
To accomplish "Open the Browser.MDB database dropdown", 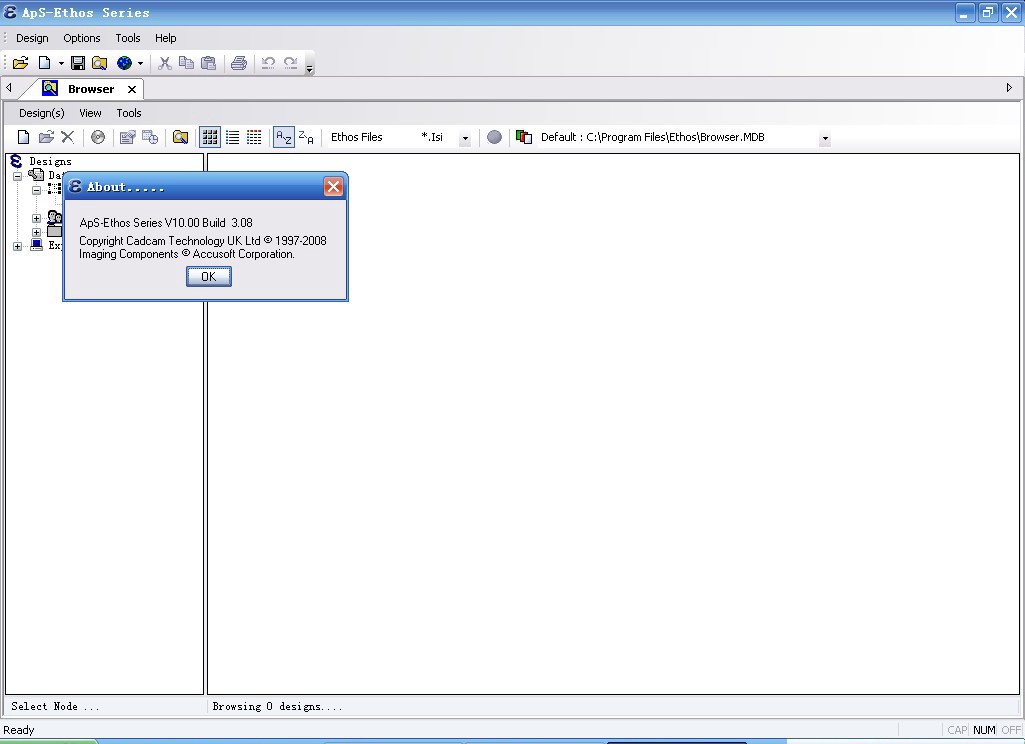I will pos(825,138).
